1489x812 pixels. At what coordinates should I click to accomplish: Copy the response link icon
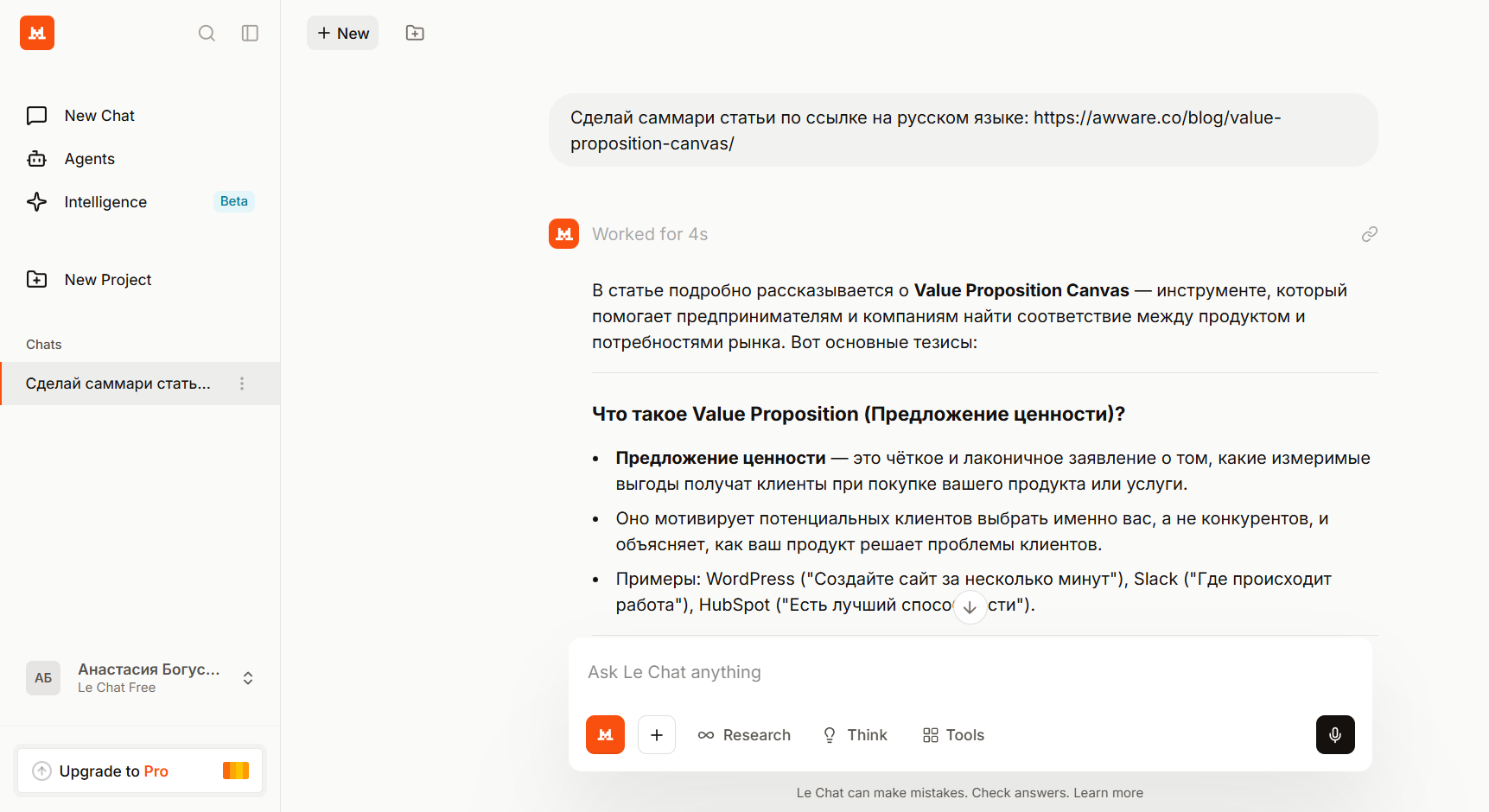click(x=1369, y=234)
